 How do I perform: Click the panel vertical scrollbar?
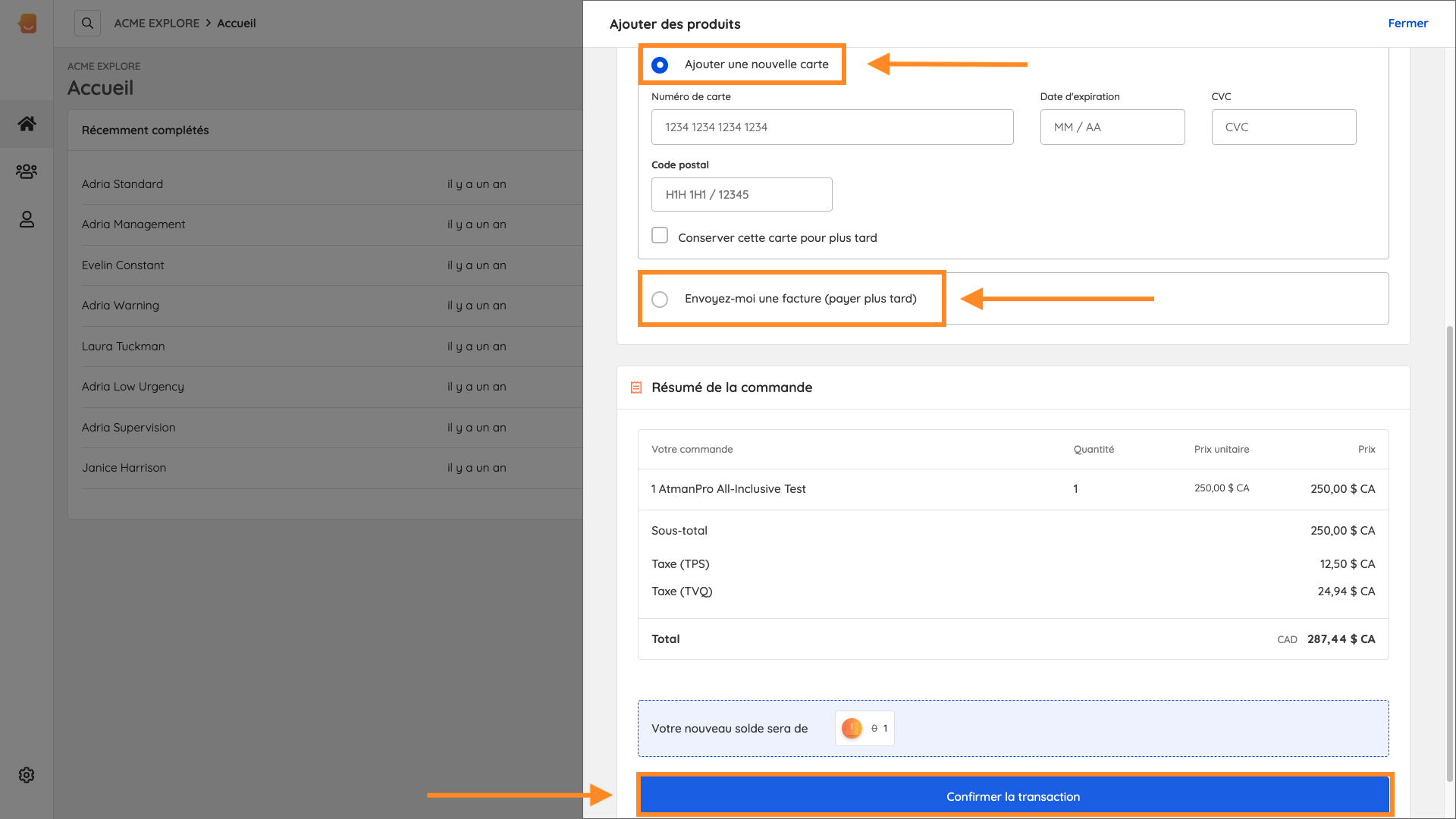point(1450,554)
